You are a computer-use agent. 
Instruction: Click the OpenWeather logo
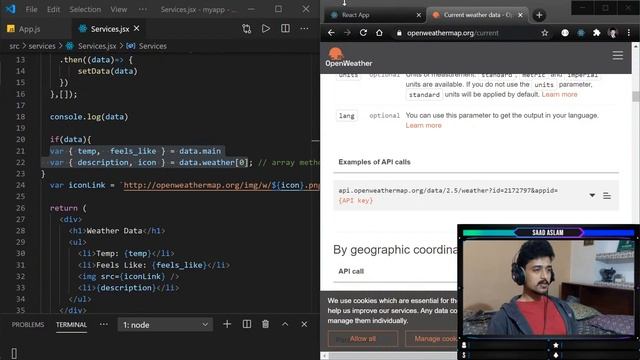coord(348,57)
